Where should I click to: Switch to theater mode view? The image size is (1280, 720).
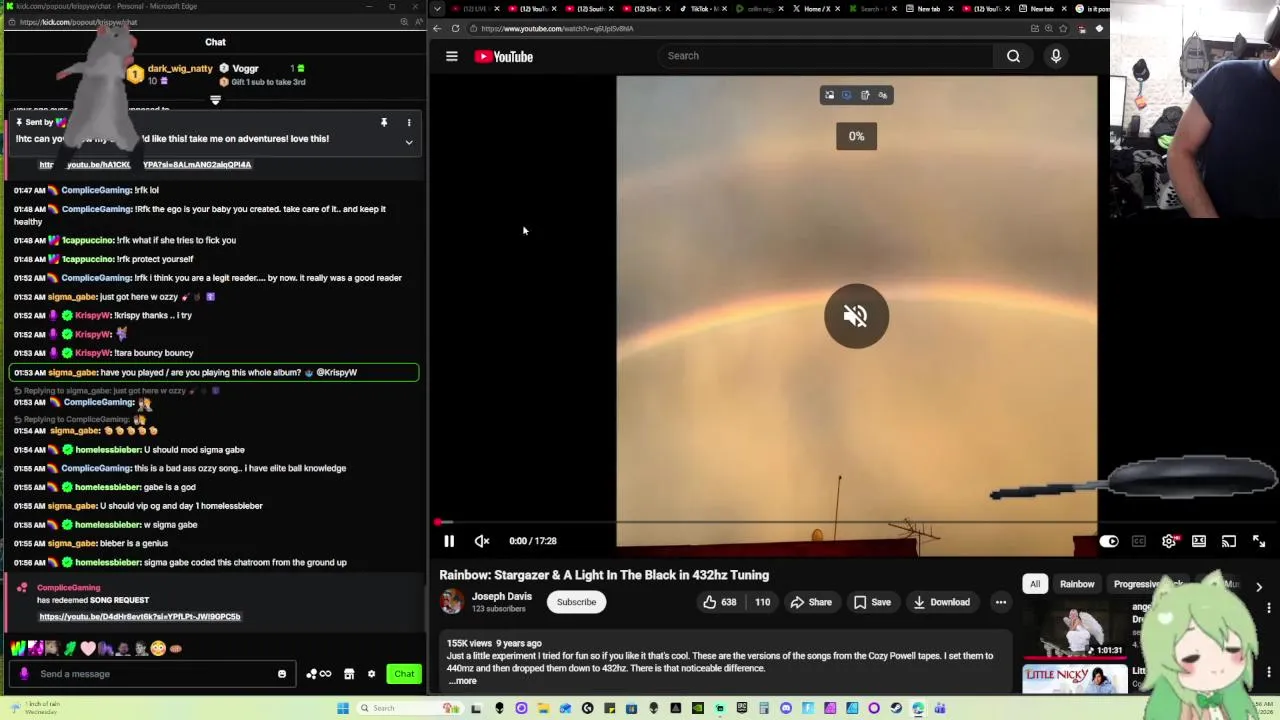click(x=1199, y=541)
